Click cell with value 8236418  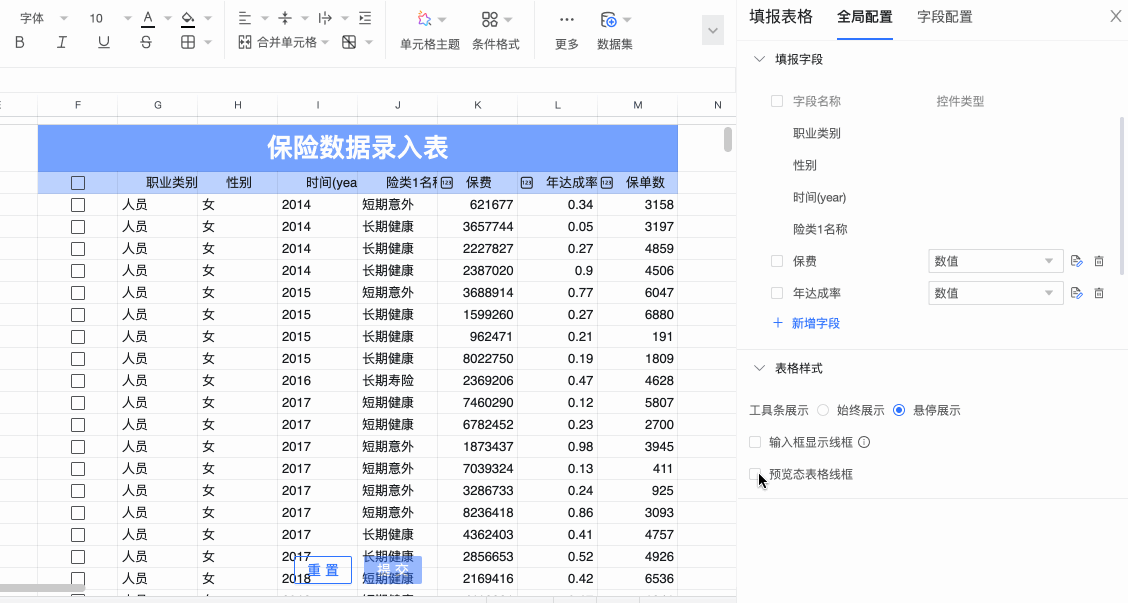477,513
